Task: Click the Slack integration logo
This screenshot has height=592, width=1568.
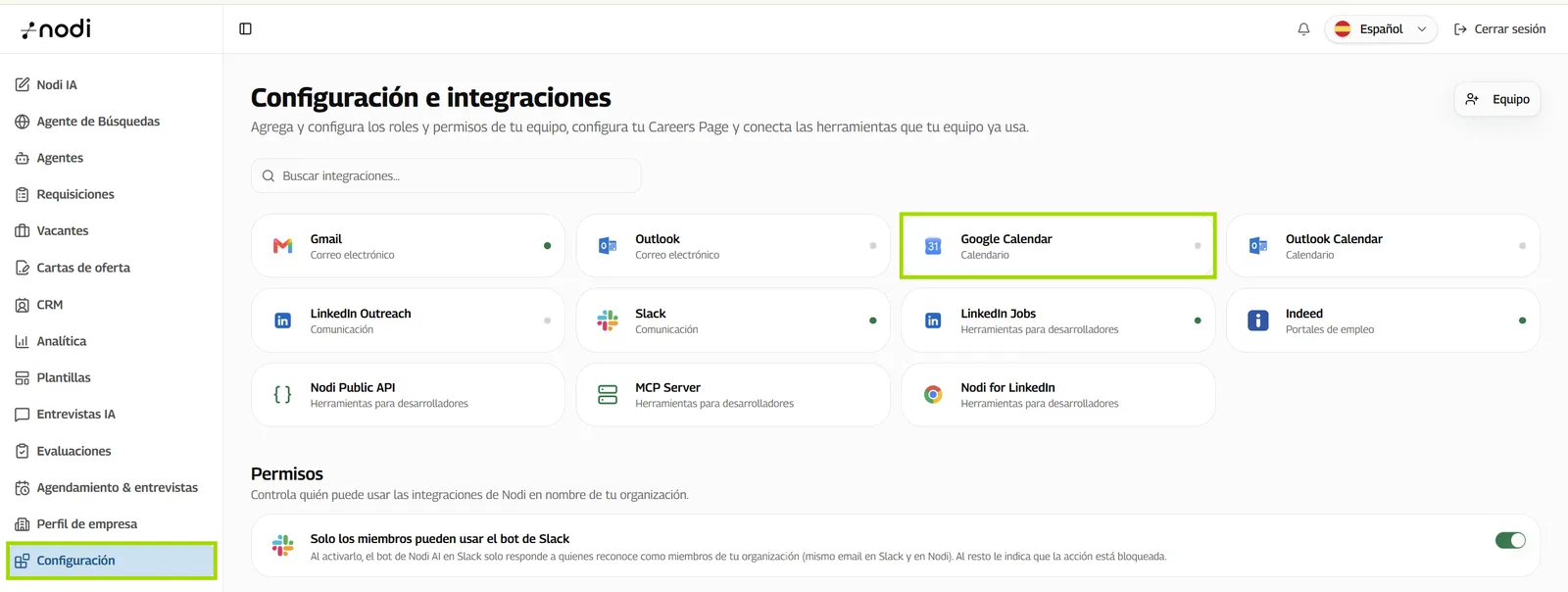Action: [608, 321]
